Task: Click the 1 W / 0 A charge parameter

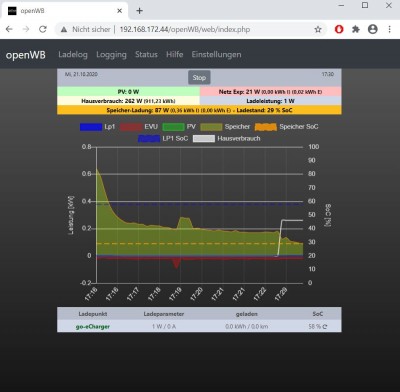Action: [164, 327]
